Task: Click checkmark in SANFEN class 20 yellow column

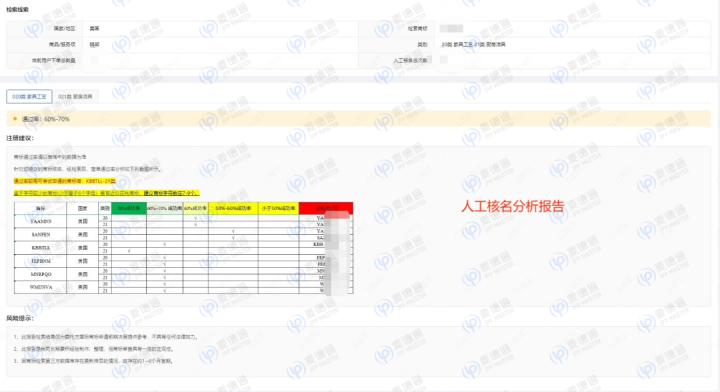Action: [x=233, y=231]
